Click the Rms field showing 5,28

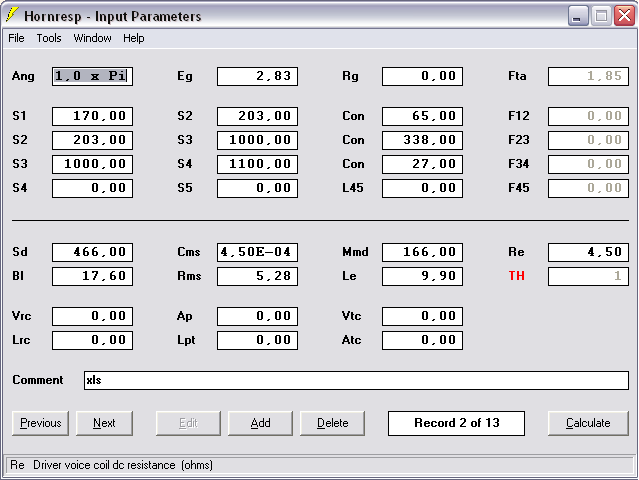point(258,276)
